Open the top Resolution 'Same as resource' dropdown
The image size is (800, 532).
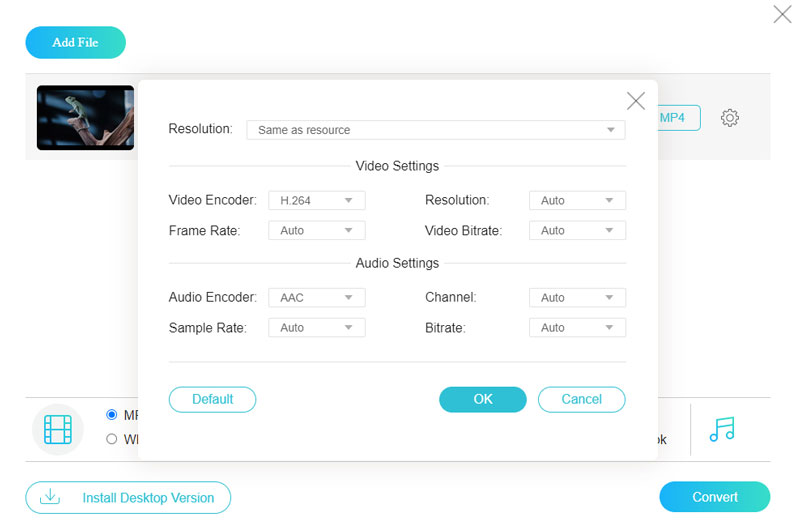point(435,130)
